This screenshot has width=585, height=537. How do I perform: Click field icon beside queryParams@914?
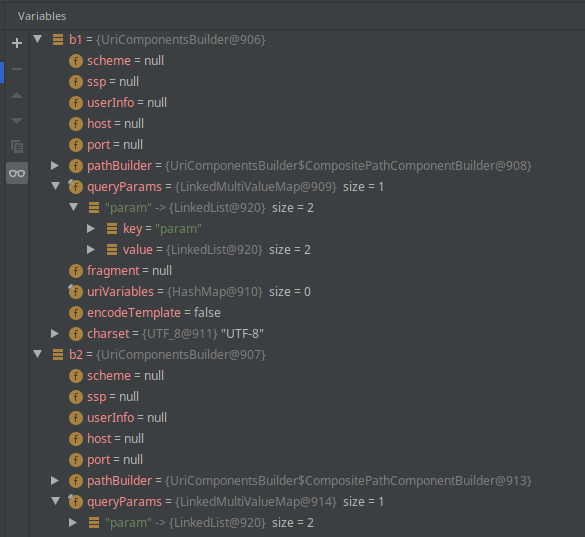pyautogui.click(x=76, y=502)
